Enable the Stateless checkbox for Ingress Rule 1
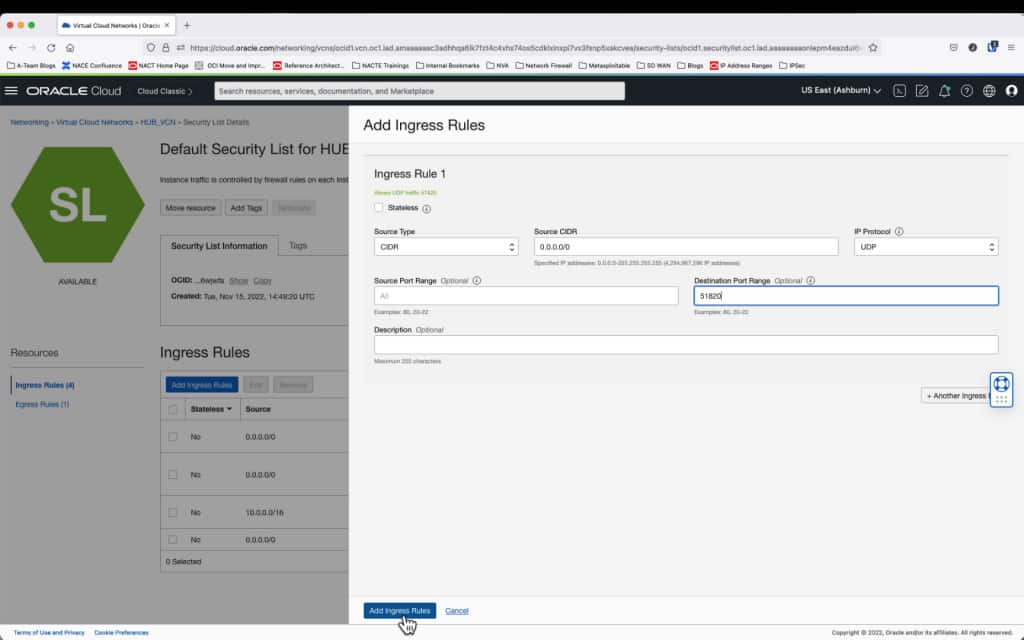 pos(378,207)
